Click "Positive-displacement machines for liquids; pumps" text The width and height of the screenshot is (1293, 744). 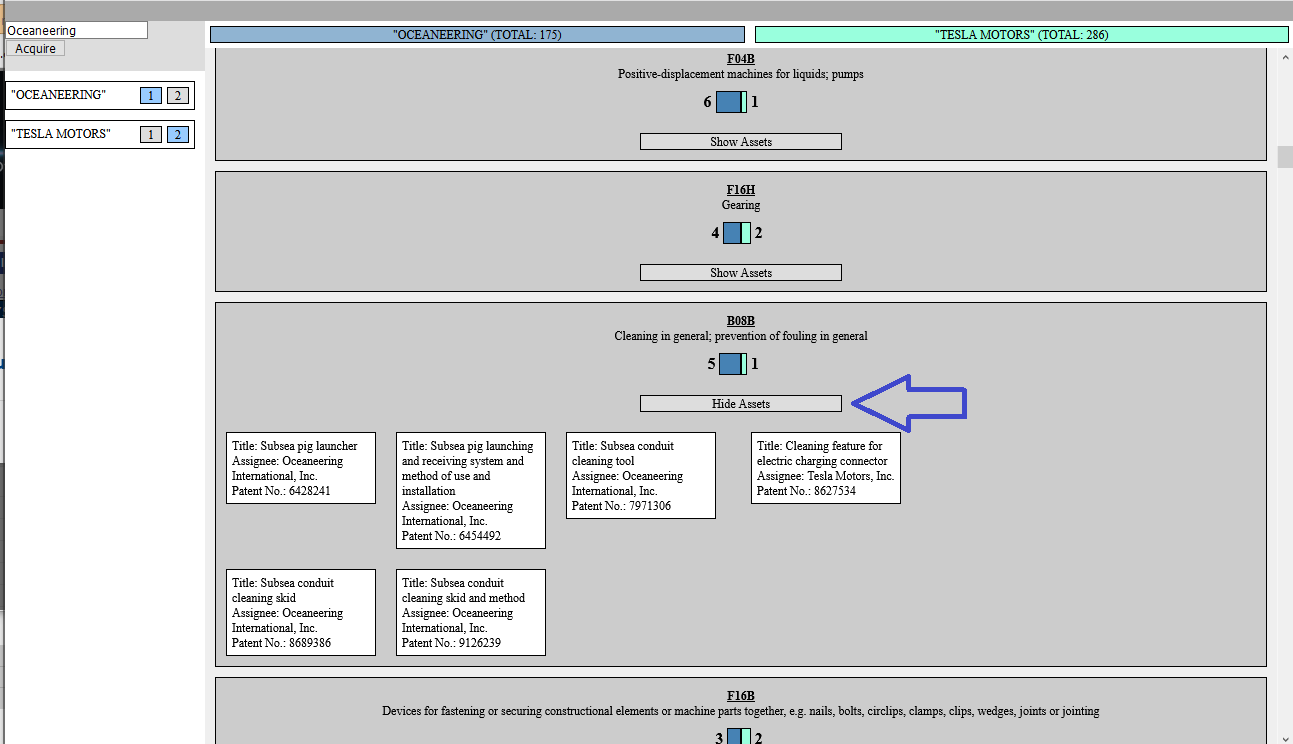pyautogui.click(x=741, y=74)
